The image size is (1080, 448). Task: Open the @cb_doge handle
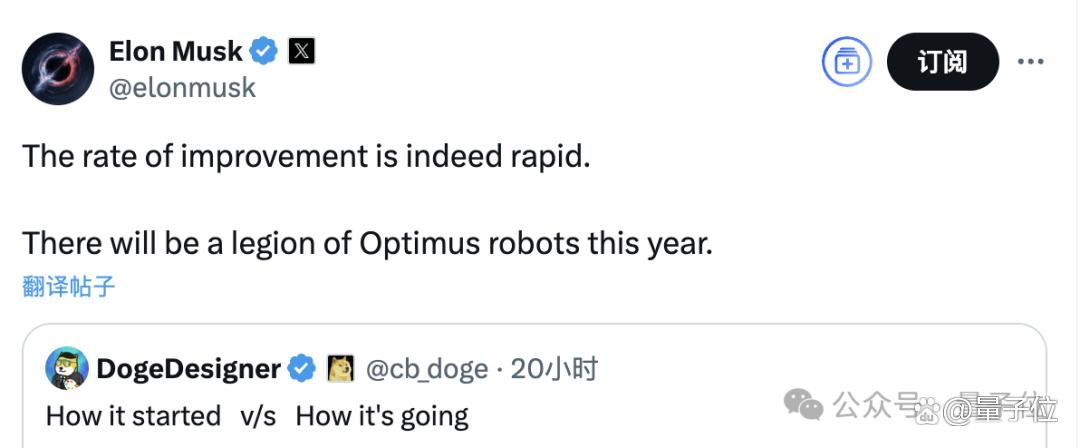point(426,369)
